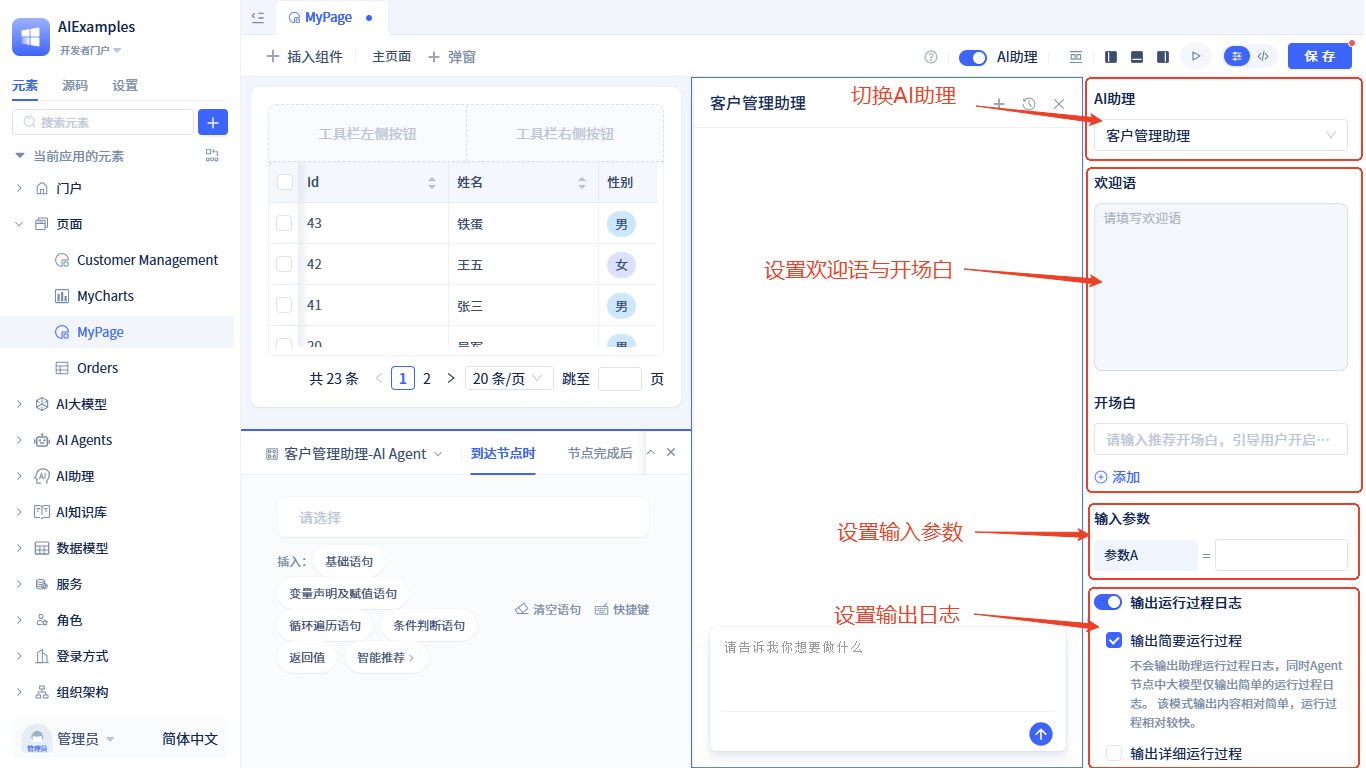This screenshot has width=1366, height=768.
Task: Check 输出详细运行过程 checkbox
Action: tap(1114, 753)
